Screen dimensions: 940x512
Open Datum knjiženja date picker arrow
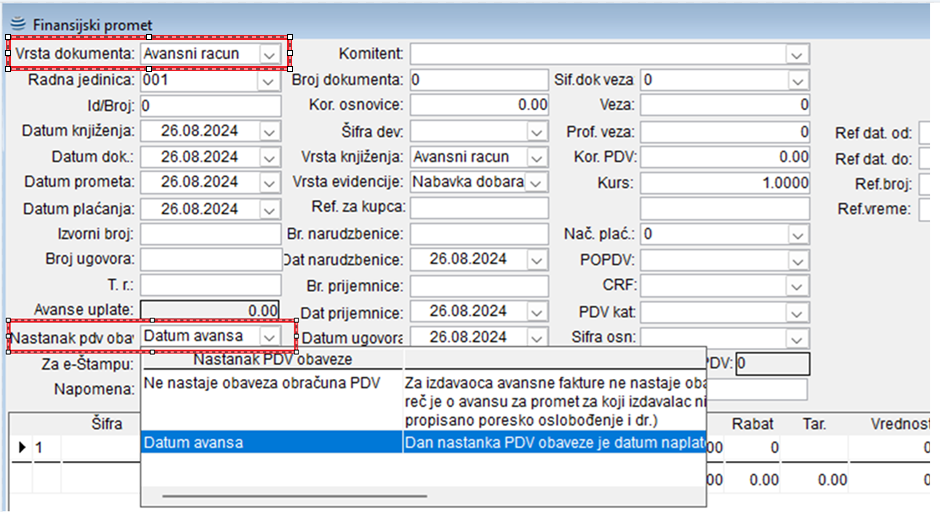pyautogui.click(x=269, y=131)
